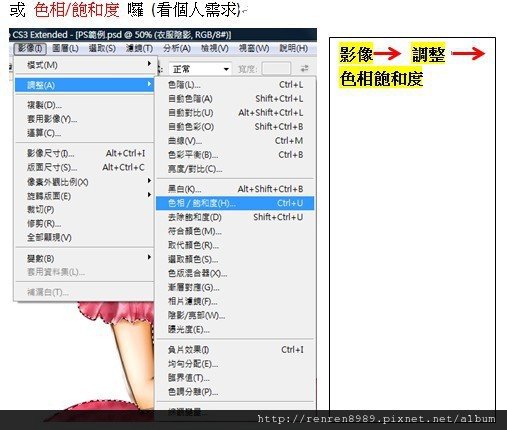This screenshot has height=430, width=507.
Task: Apply 自動對比(U) auto contrast
Action: coord(235,113)
